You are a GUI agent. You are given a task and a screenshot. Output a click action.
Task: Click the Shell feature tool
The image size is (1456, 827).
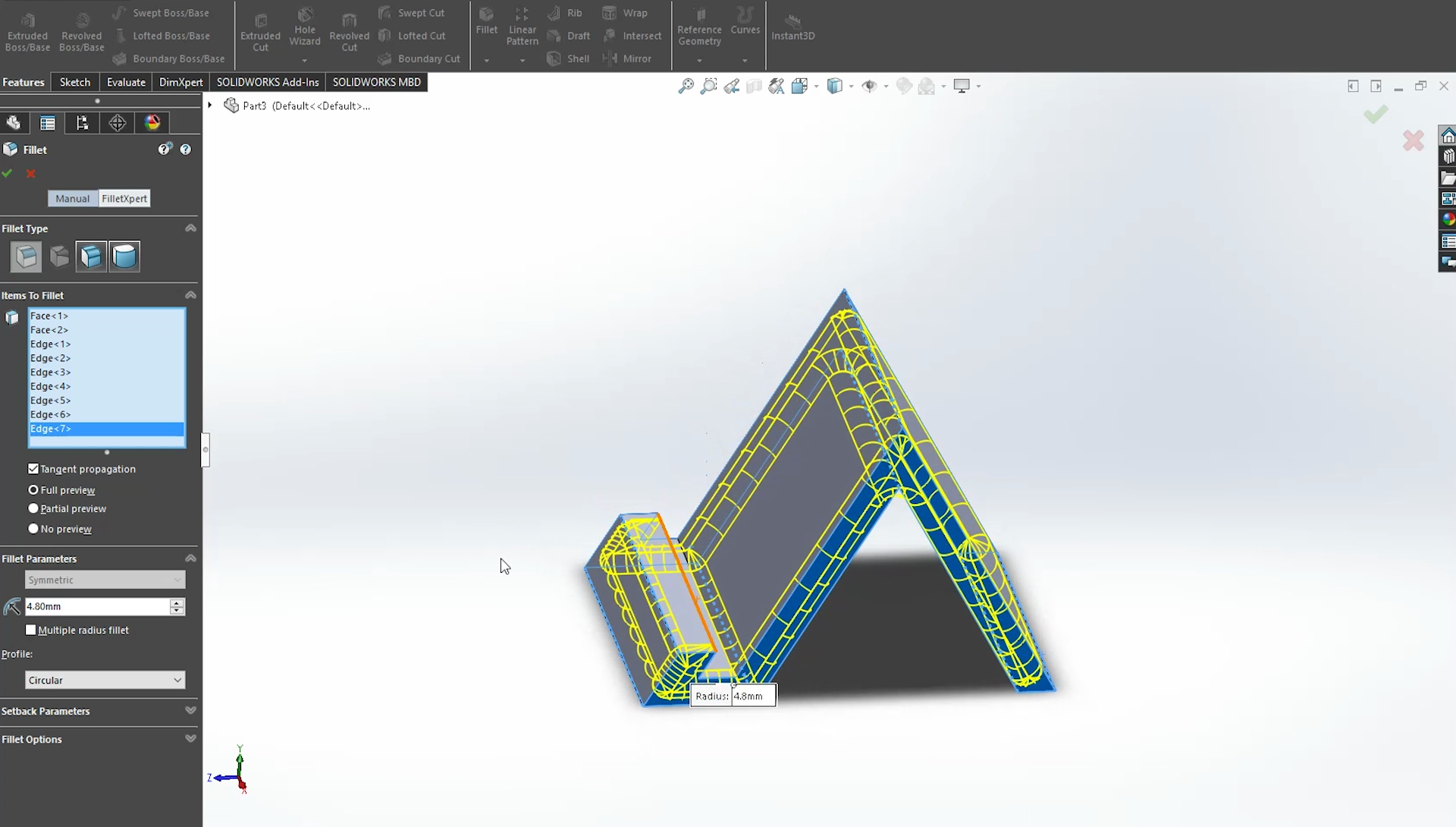568,58
